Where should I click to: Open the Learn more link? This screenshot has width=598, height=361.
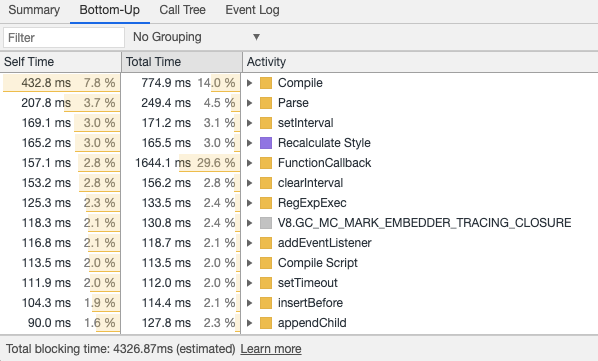point(271,349)
